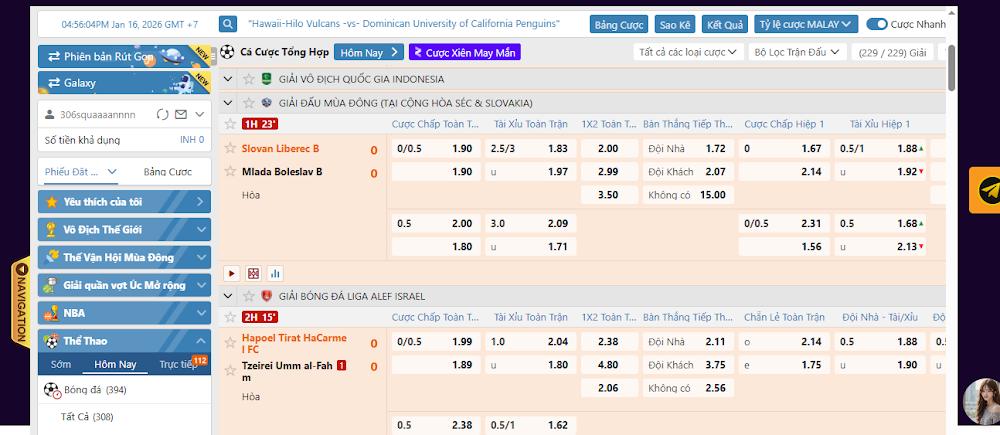
Task: Open the match tracker pitch icon
Action: (x=253, y=273)
